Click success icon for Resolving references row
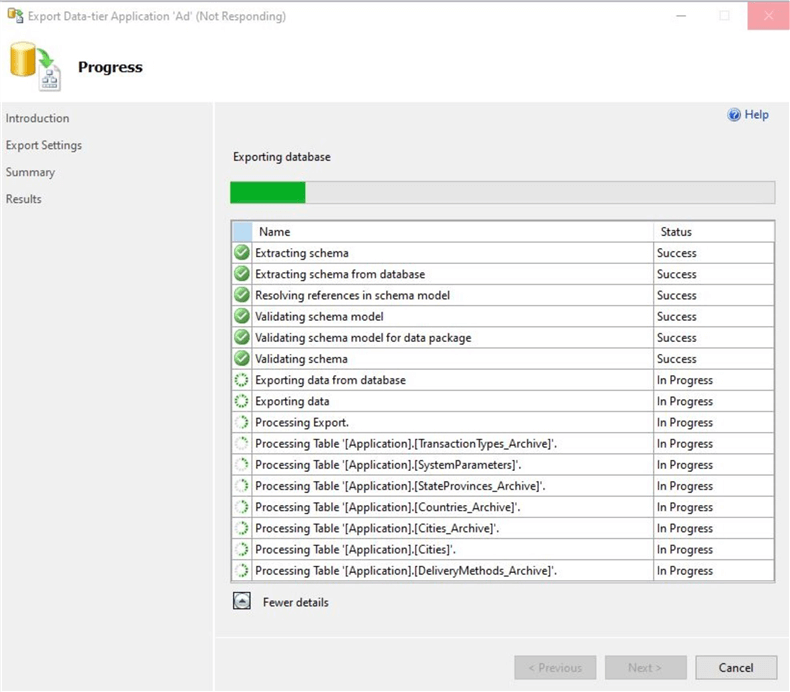 241,295
